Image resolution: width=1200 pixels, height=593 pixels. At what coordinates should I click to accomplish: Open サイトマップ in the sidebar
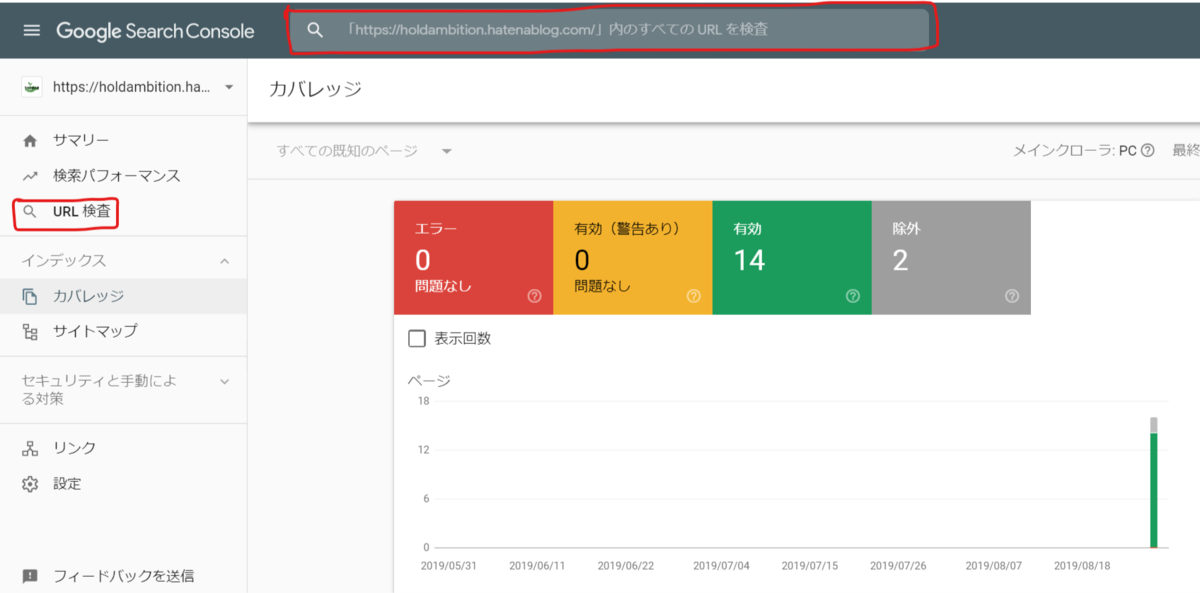click(x=123, y=331)
